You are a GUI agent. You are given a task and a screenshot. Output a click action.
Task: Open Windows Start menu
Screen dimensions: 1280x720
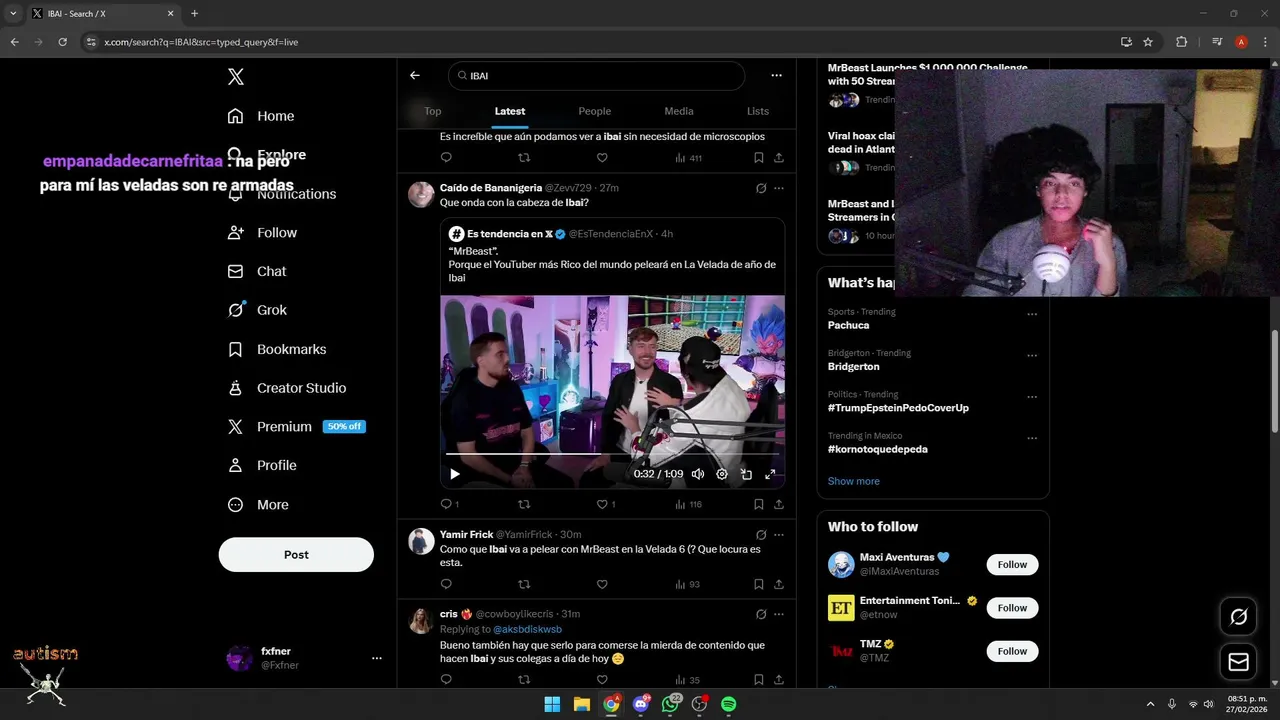coord(552,704)
